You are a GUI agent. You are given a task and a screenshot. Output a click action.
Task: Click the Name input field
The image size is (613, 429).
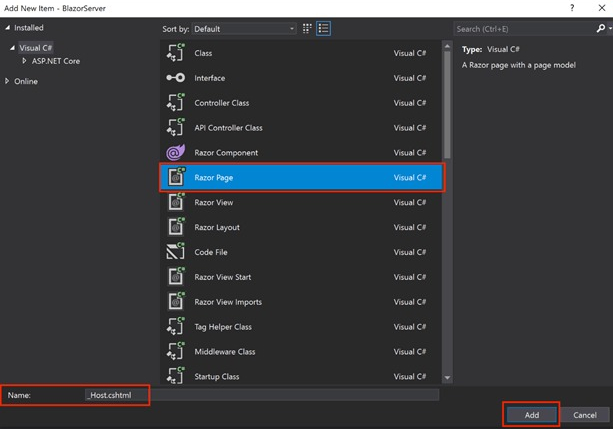(260, 396)
